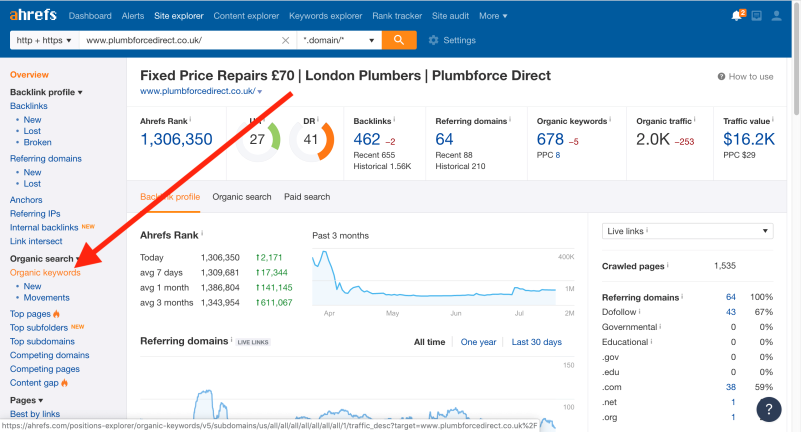
Task: Open the help question mark bubble
Action: (768, 408)
